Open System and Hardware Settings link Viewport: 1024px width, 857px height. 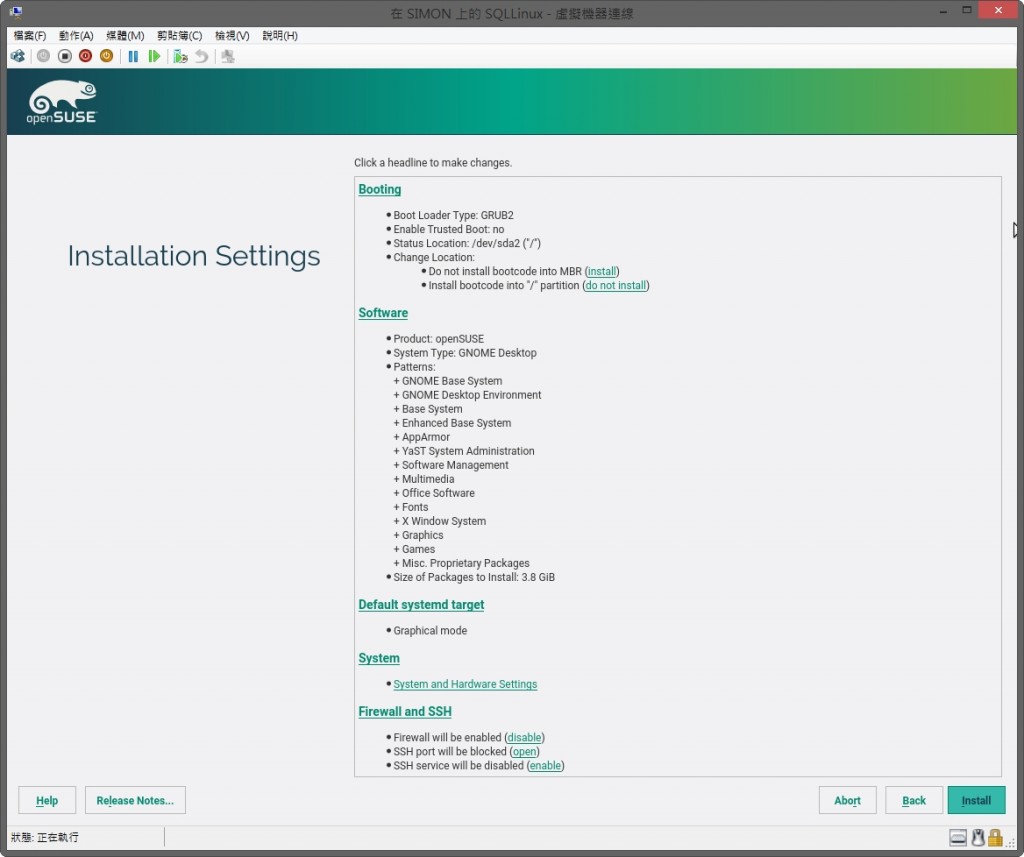(465, 684)
